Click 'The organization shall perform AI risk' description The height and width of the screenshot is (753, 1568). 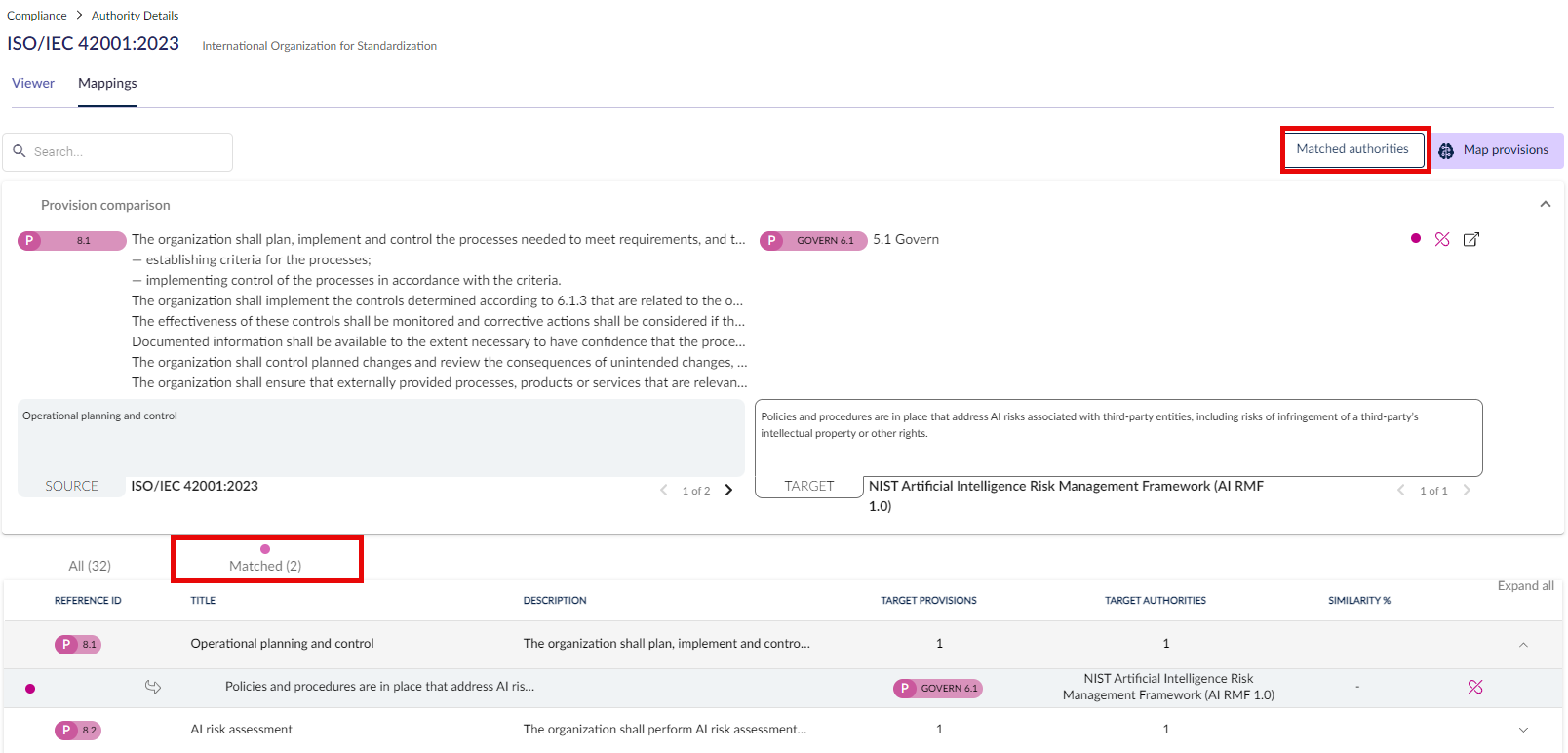665,730
